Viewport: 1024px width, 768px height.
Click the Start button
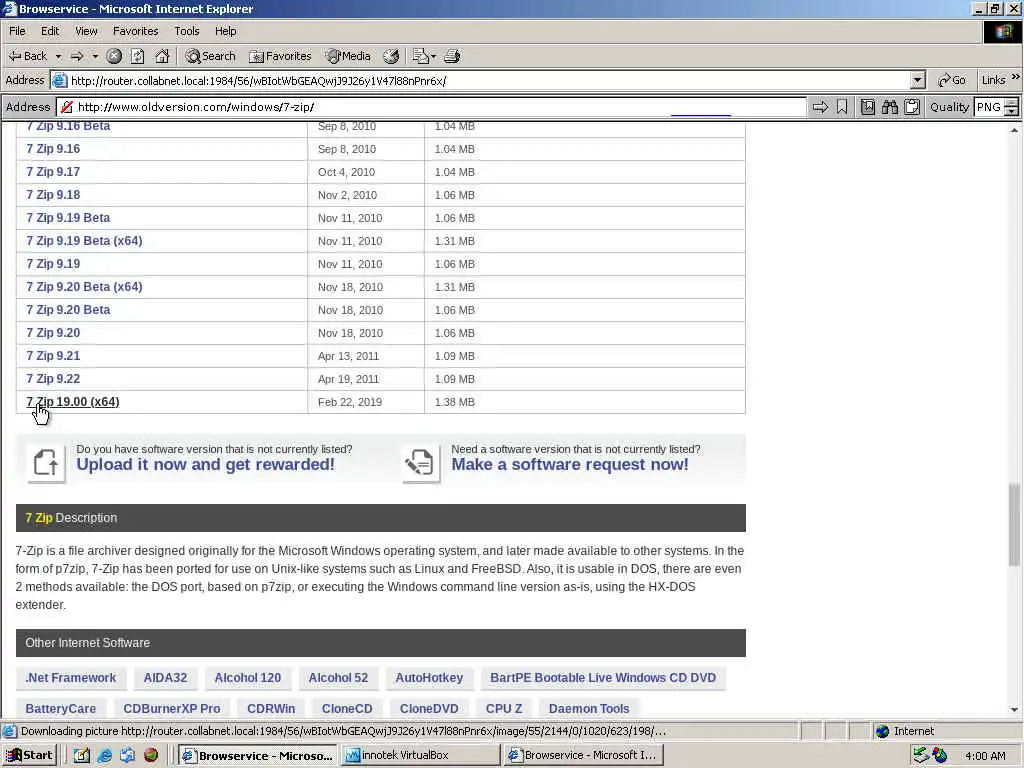(x=29, y=755)
